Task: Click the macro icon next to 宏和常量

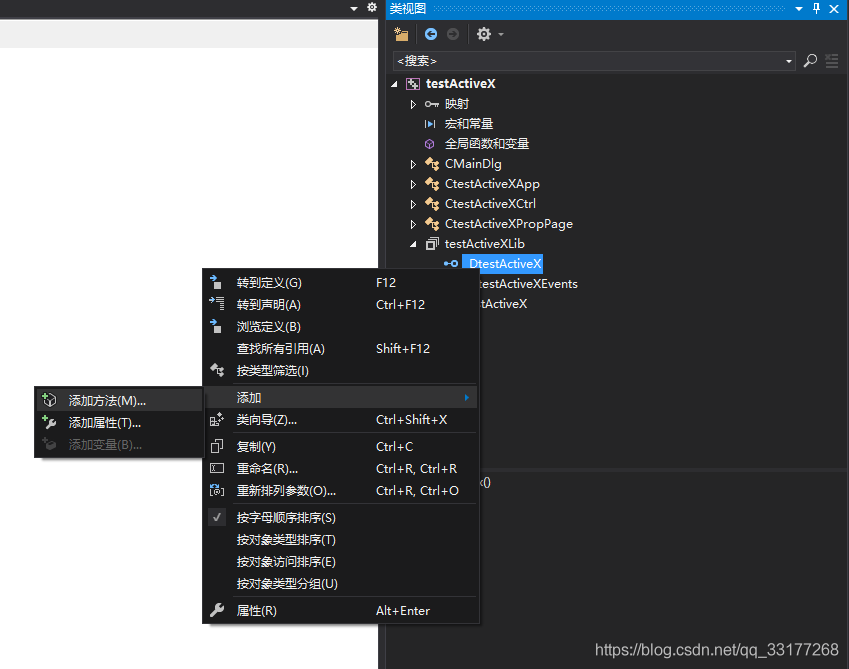Action: pyautogui.click(x=430, y=124)
